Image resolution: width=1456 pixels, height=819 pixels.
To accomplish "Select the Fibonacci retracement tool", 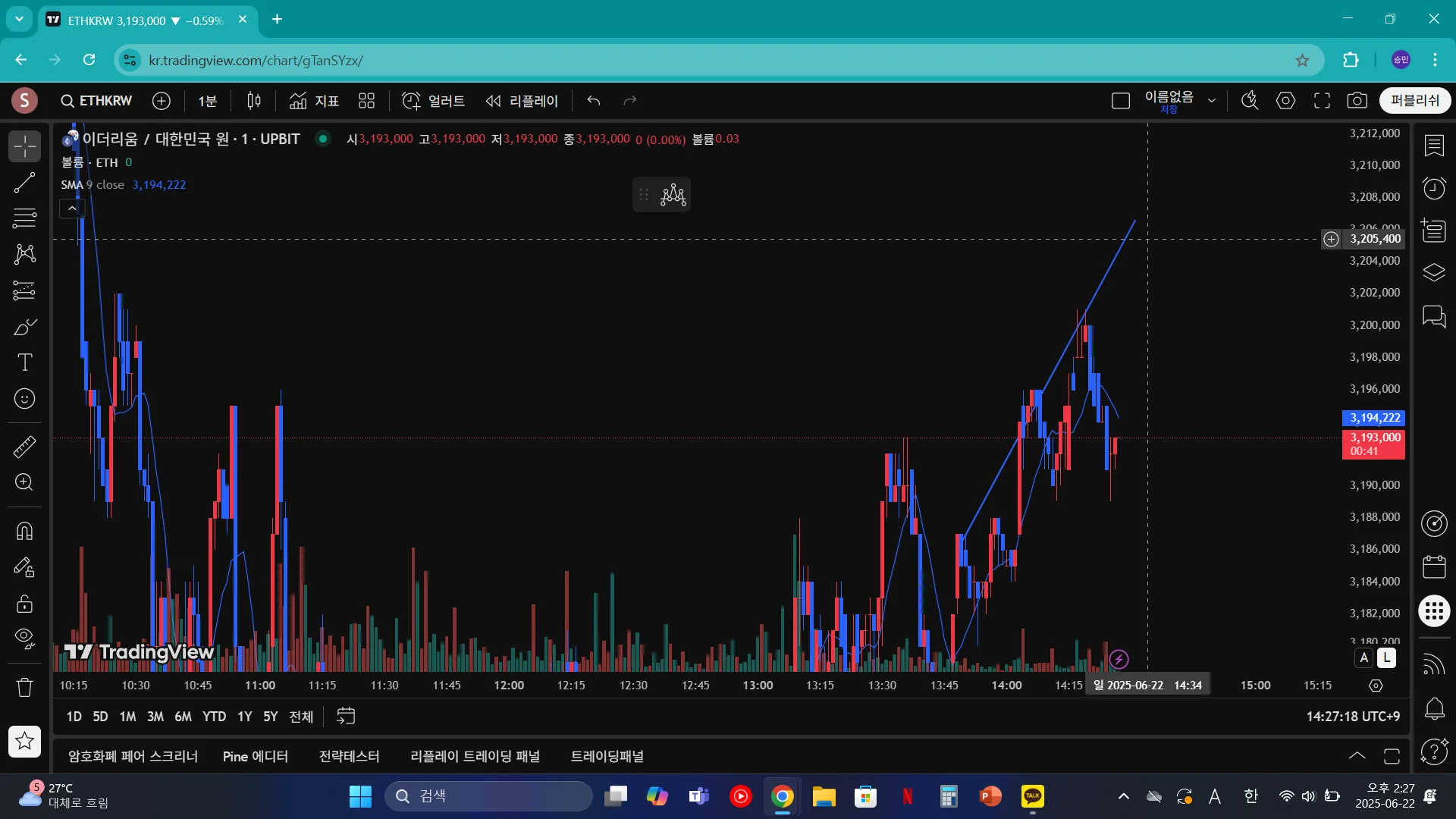I will (24, 218).
